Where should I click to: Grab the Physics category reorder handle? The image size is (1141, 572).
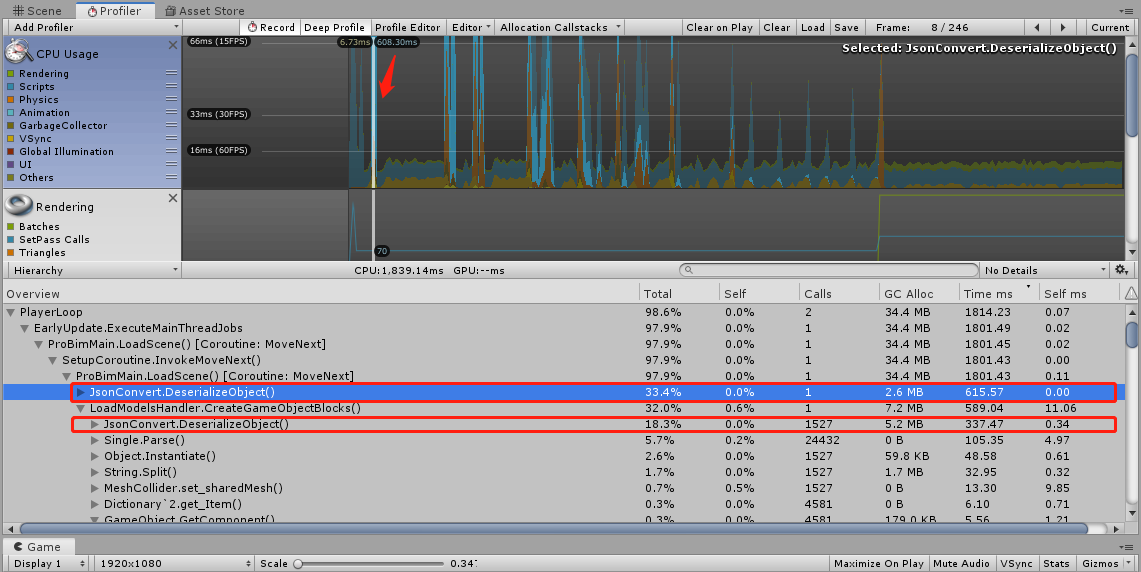pyautogui.click(x=171, y=99)
